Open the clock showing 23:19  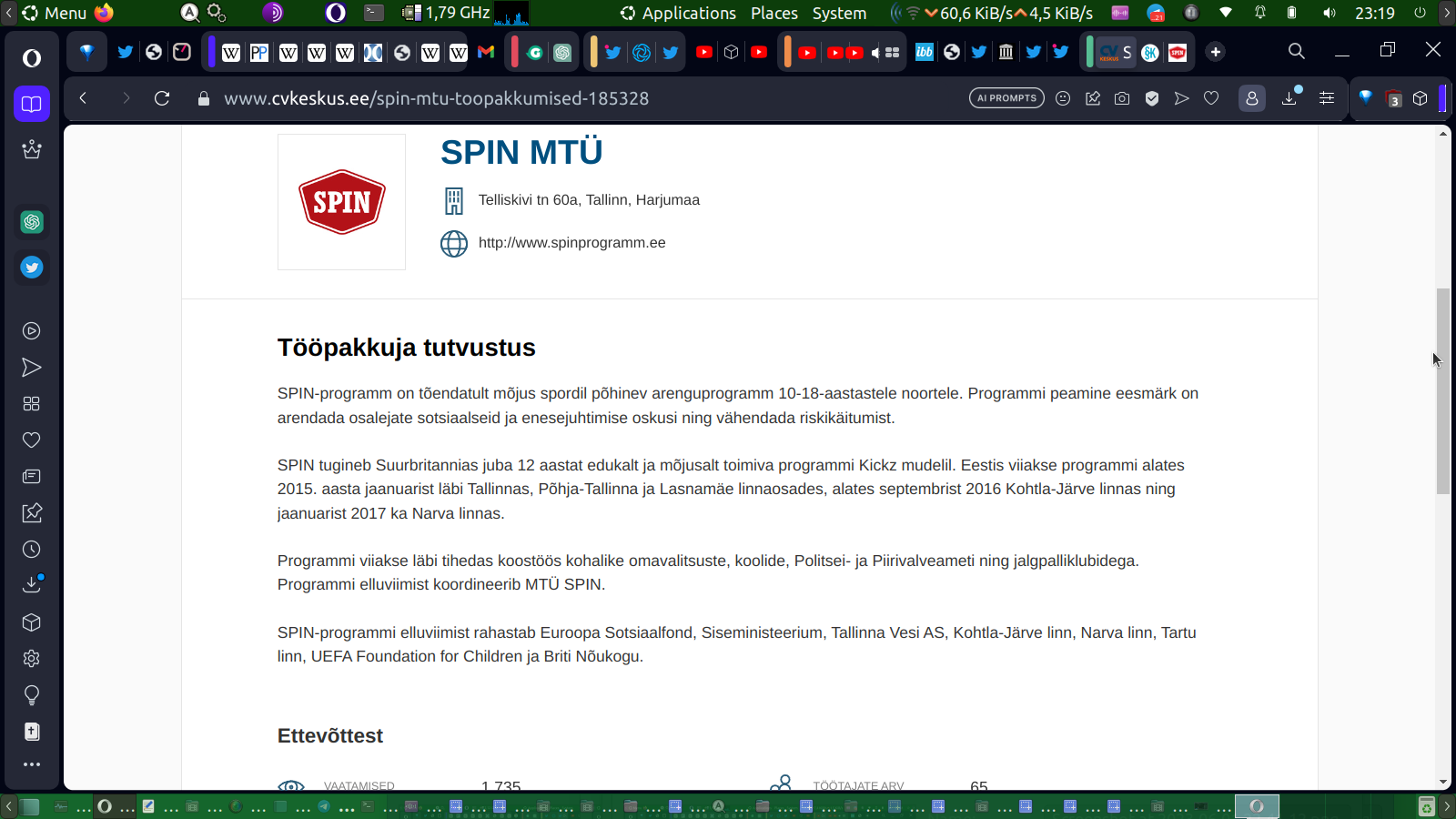pos(1374,13)
